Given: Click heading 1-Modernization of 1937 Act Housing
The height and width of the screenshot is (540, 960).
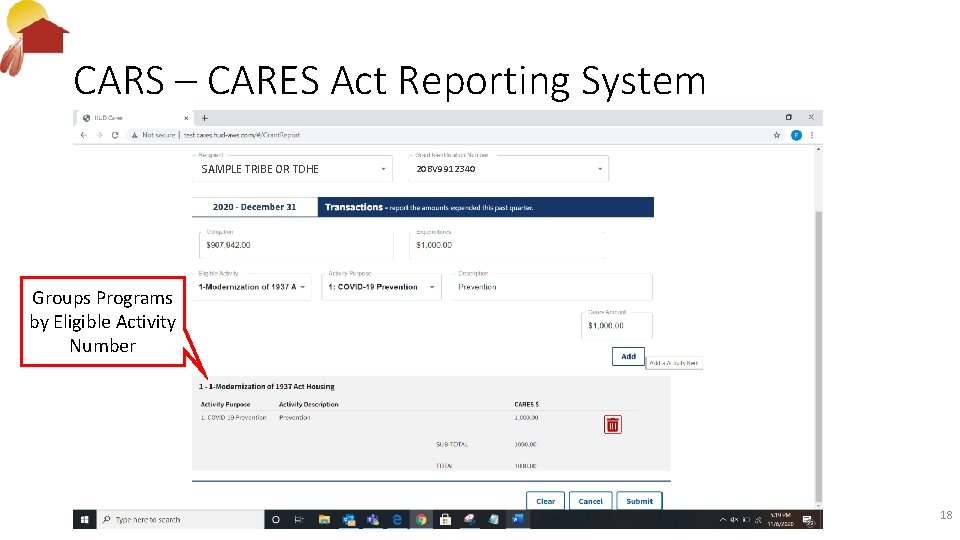Looking at the screenshot, I should coord(266,386).
